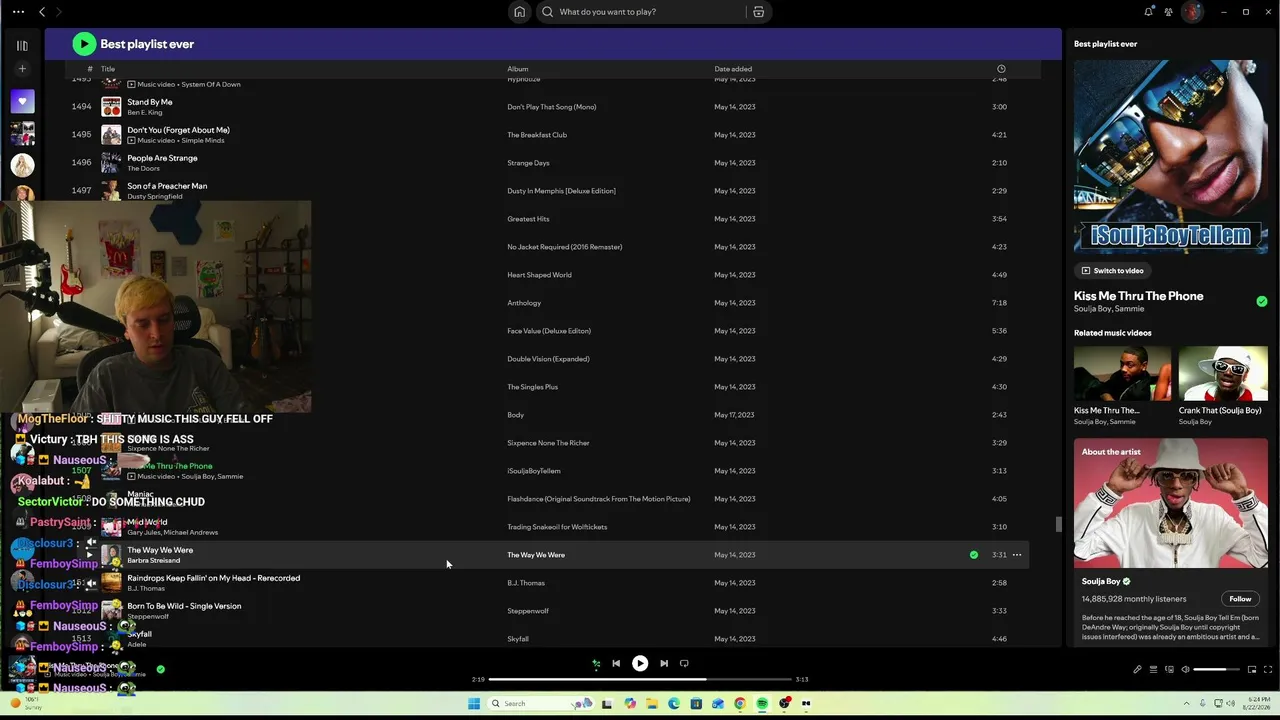Viewport: 1280px width, 720px height.
Task: Follow Soulja Boy
Action: coord(1240,599)
